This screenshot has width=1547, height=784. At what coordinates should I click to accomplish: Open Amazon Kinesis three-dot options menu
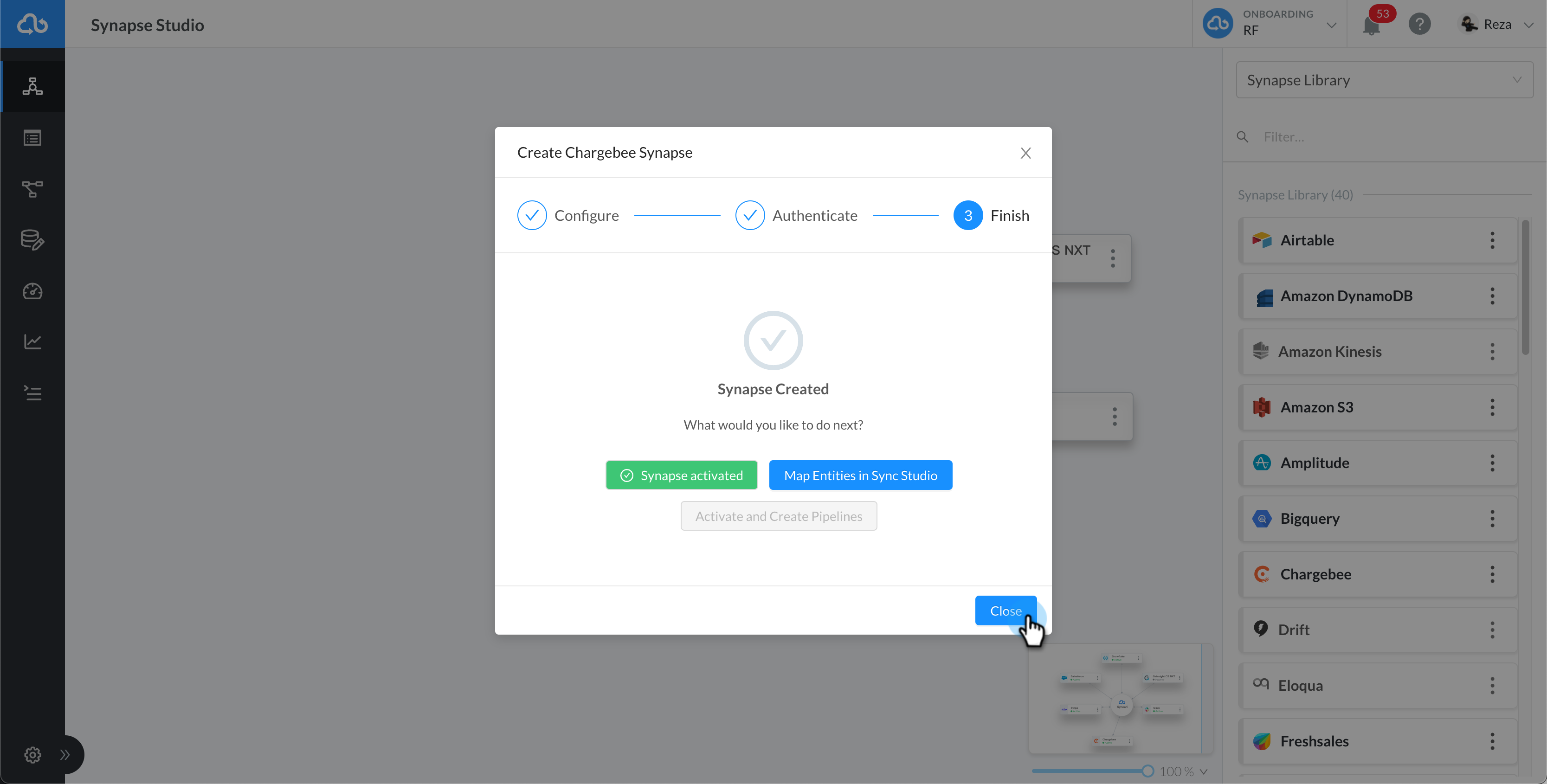[x=1492, y=352]
